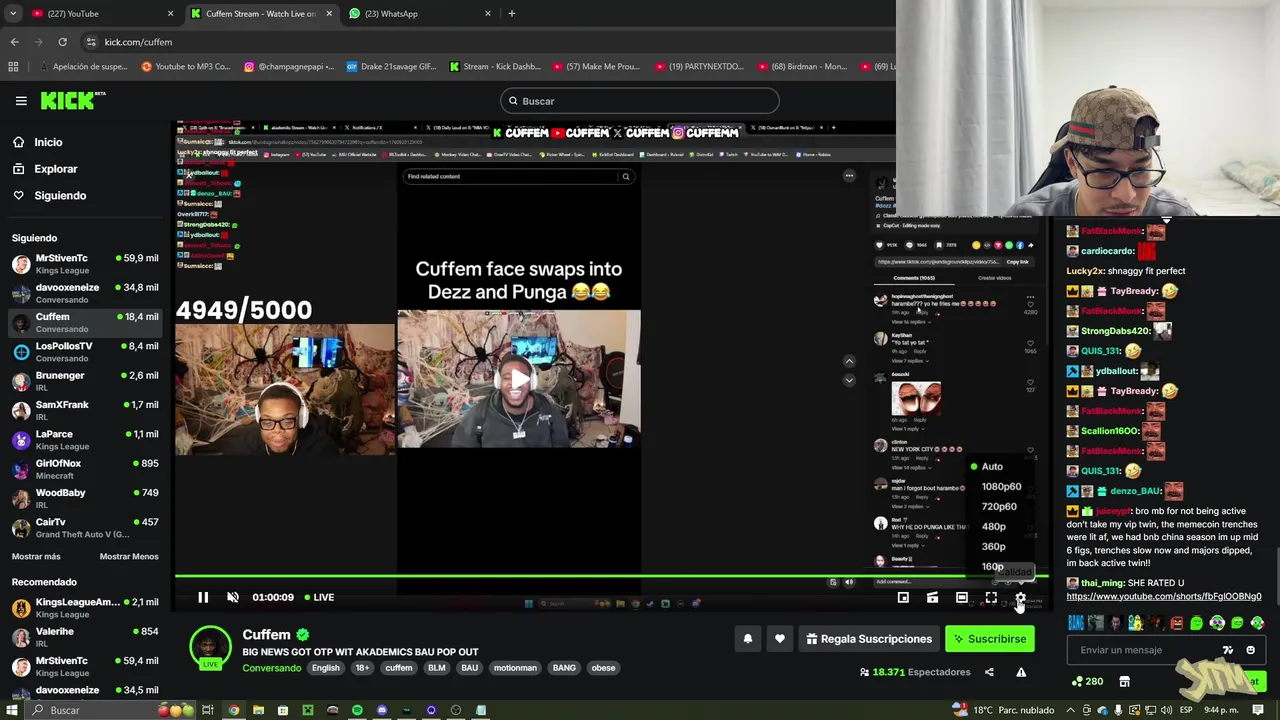Screen dimensions: 1280x720
Task: Enable picture-in-picture mini player
Action: (903, 598)
